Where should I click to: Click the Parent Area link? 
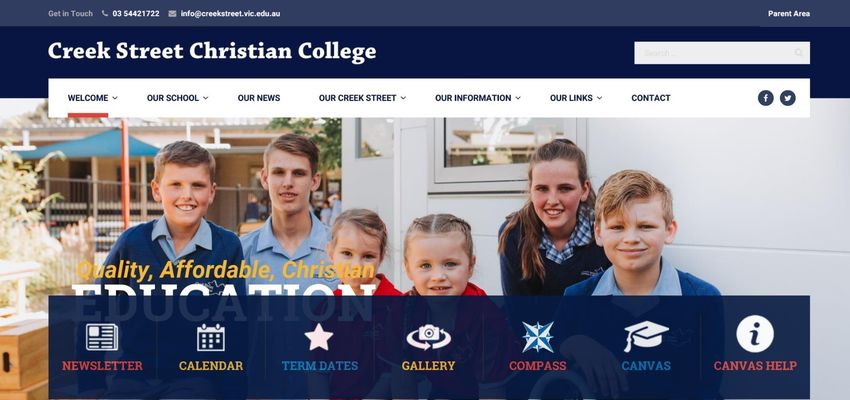[x=789, y=14]
